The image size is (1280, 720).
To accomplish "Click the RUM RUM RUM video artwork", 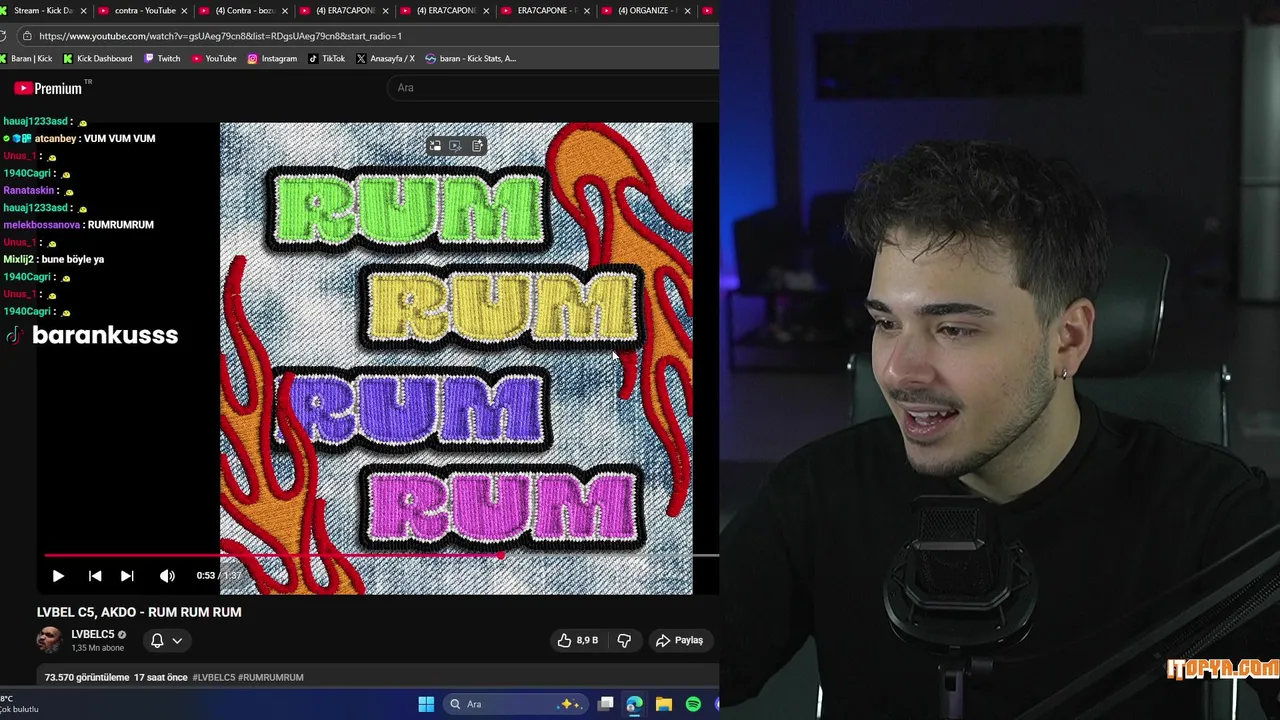I will (x=456, y=358).
